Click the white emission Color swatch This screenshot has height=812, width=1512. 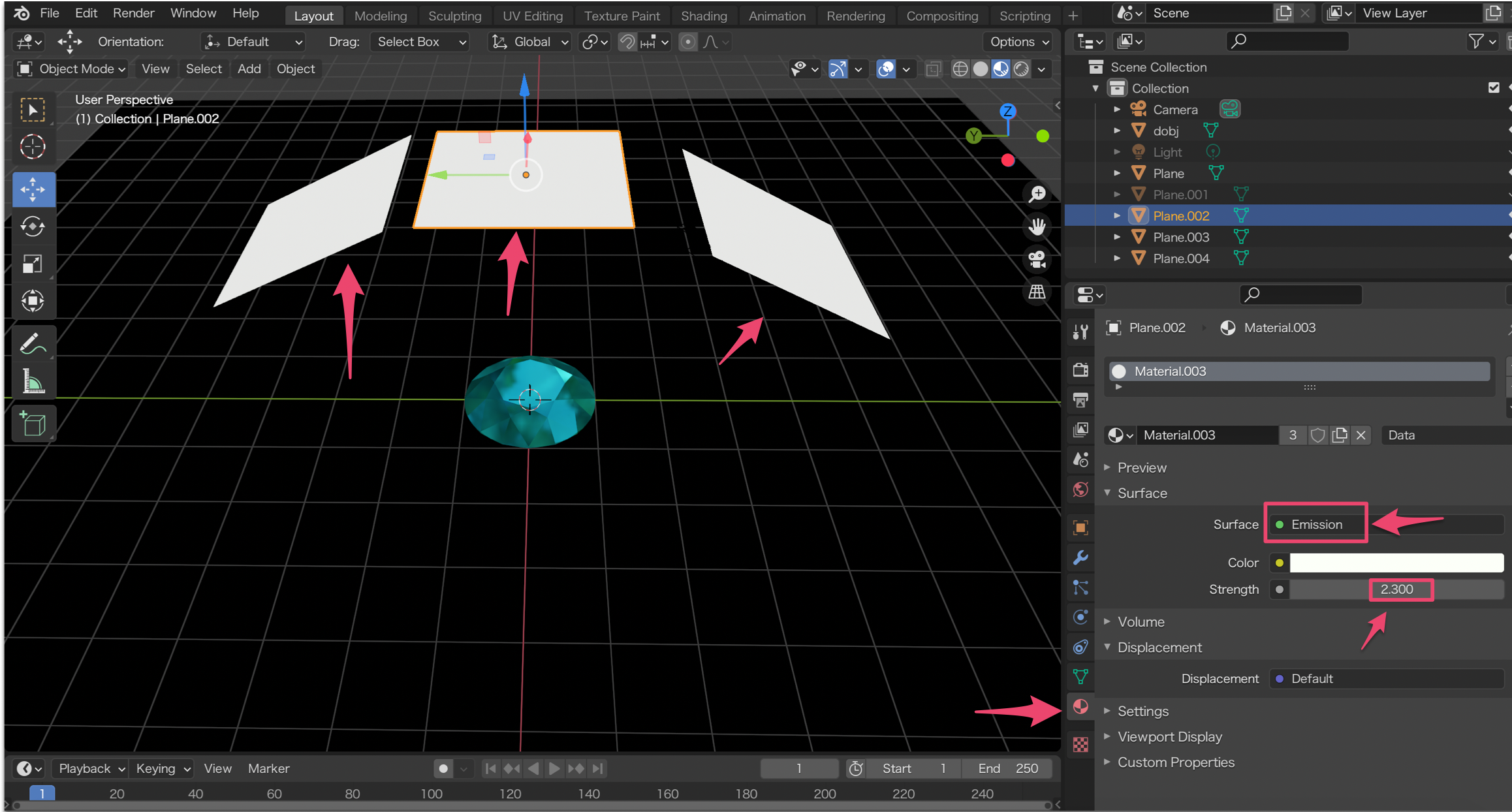pos(1396,563)
